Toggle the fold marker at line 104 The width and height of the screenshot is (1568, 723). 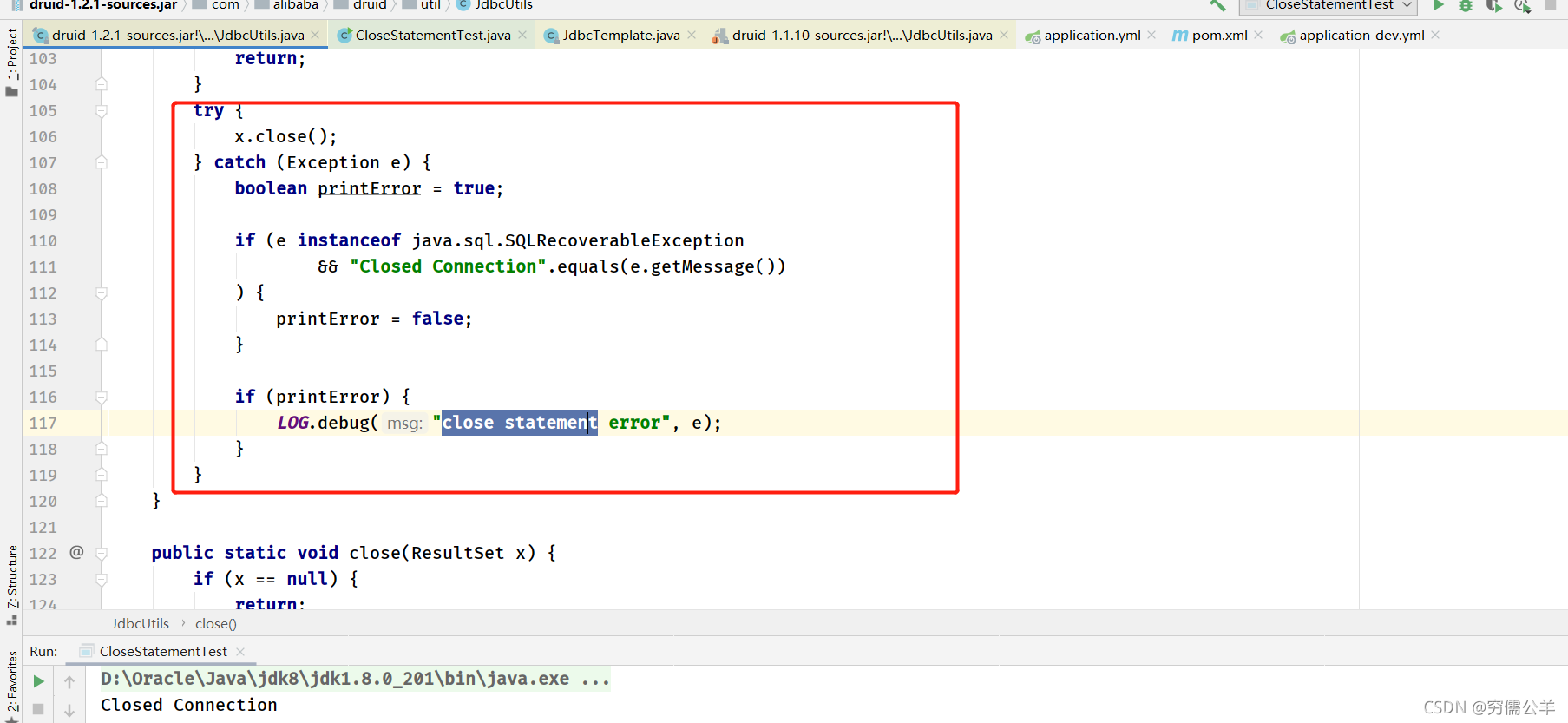pos(102,84)
